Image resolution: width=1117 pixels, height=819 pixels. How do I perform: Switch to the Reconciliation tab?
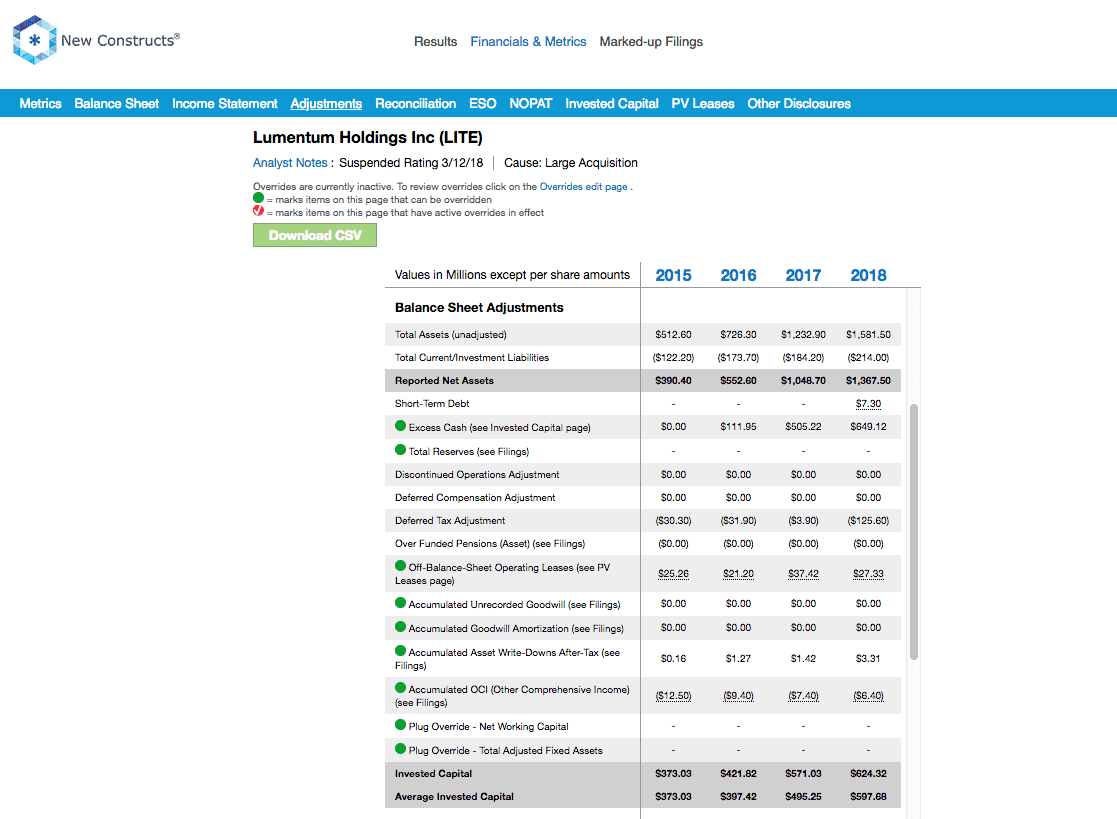pyautogui.click(x=415, y=103)
